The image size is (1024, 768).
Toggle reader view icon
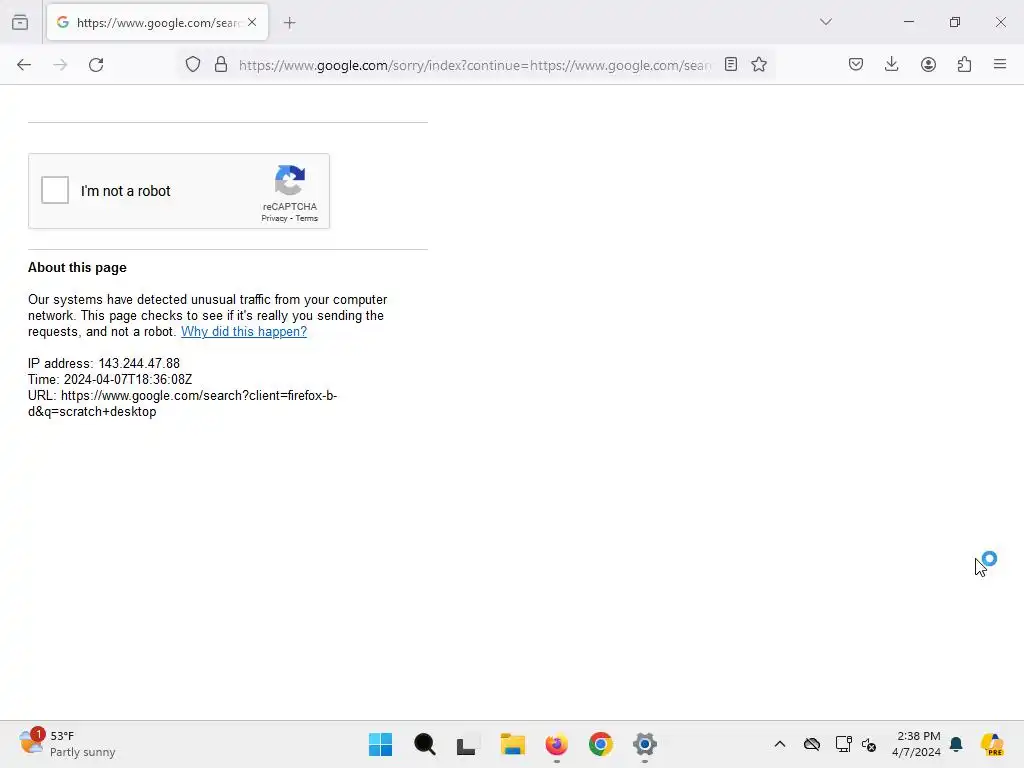pos(731,65)
